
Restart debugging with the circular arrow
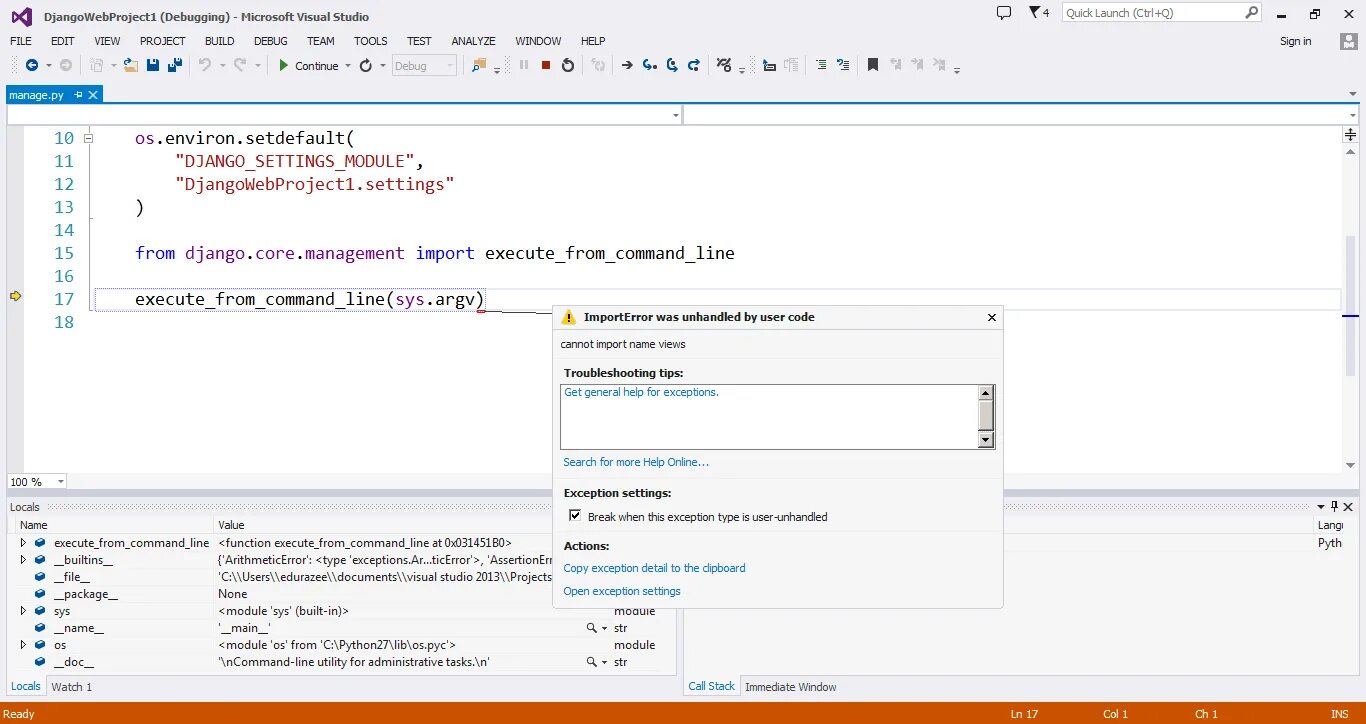568,65
